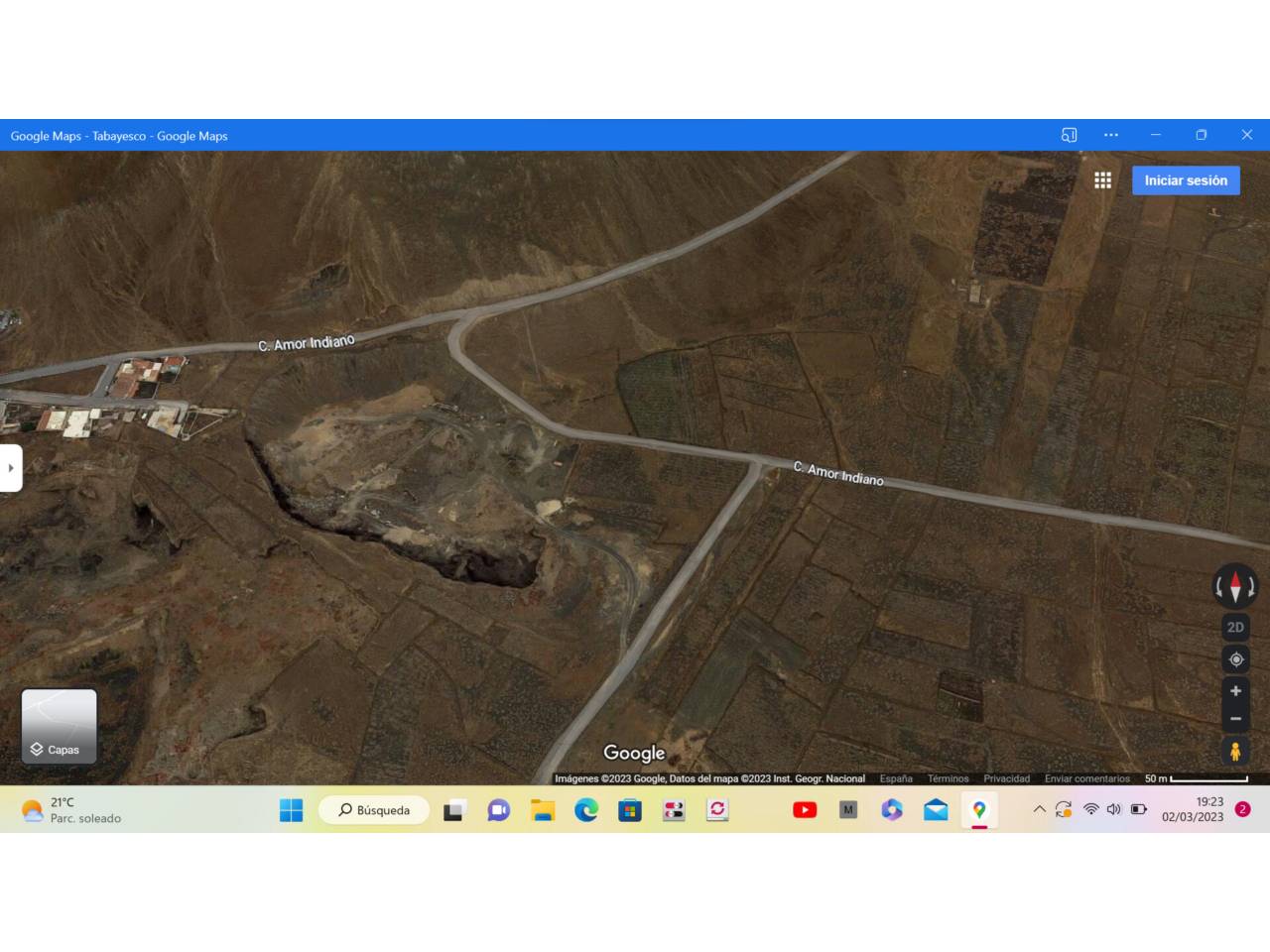Open the Términos link
Viewport: 1270px width, 952px height.
point(949,779)
